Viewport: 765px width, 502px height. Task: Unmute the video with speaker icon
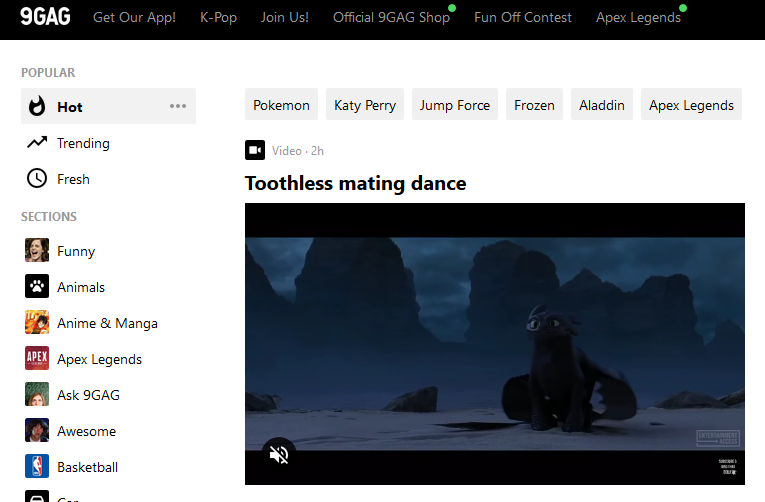click(279, 454)
